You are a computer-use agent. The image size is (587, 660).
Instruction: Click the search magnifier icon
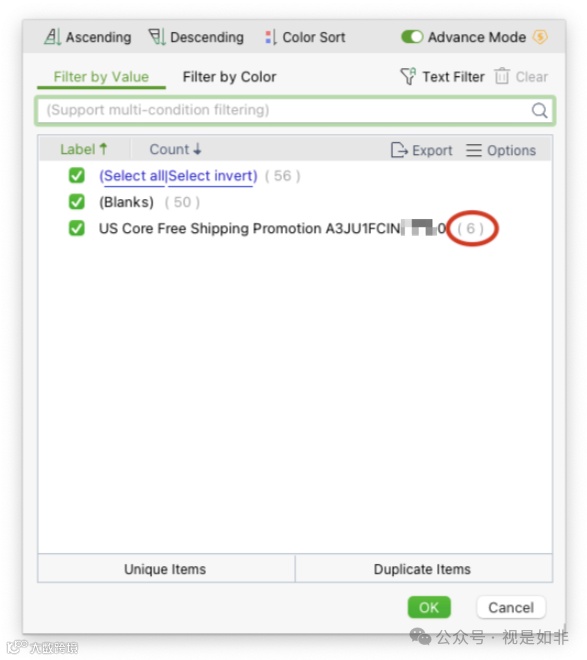click(539, 110)
